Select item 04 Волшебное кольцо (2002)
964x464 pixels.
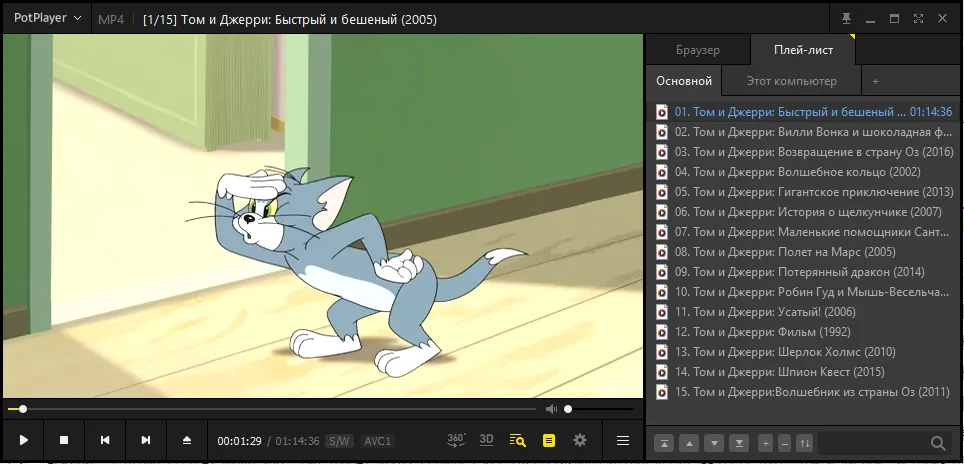coord(803,171)
